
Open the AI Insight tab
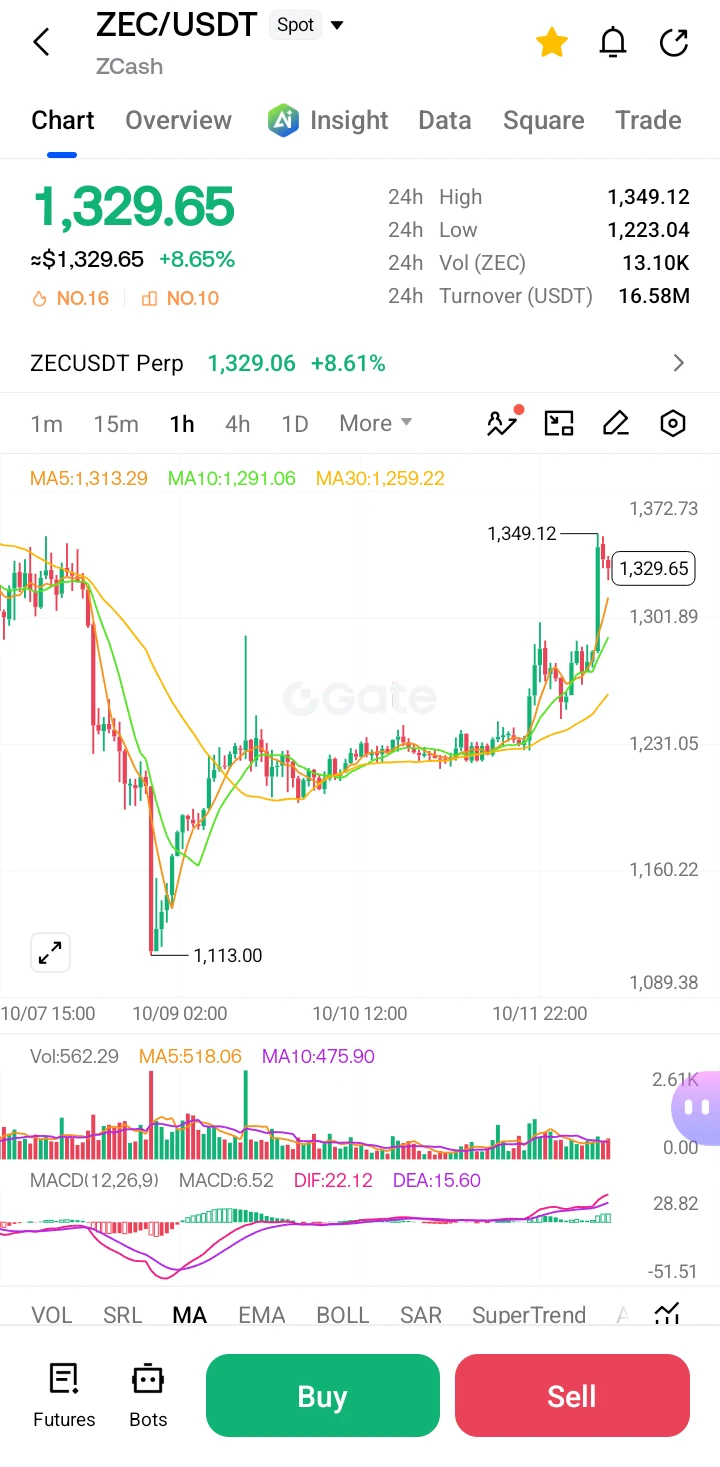tap(328, 121)
